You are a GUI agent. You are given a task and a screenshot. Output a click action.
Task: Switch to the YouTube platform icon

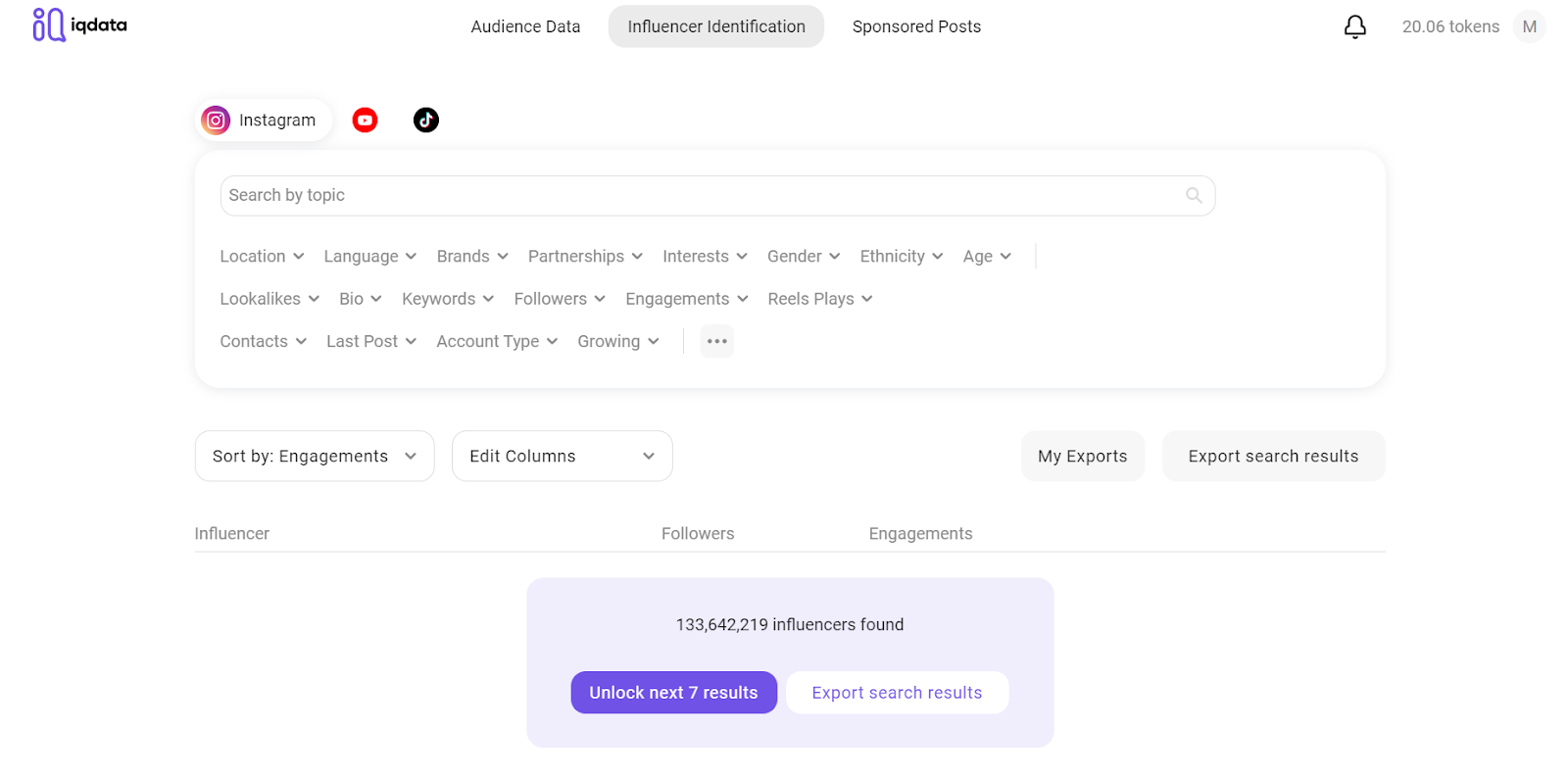coord(365,121)
